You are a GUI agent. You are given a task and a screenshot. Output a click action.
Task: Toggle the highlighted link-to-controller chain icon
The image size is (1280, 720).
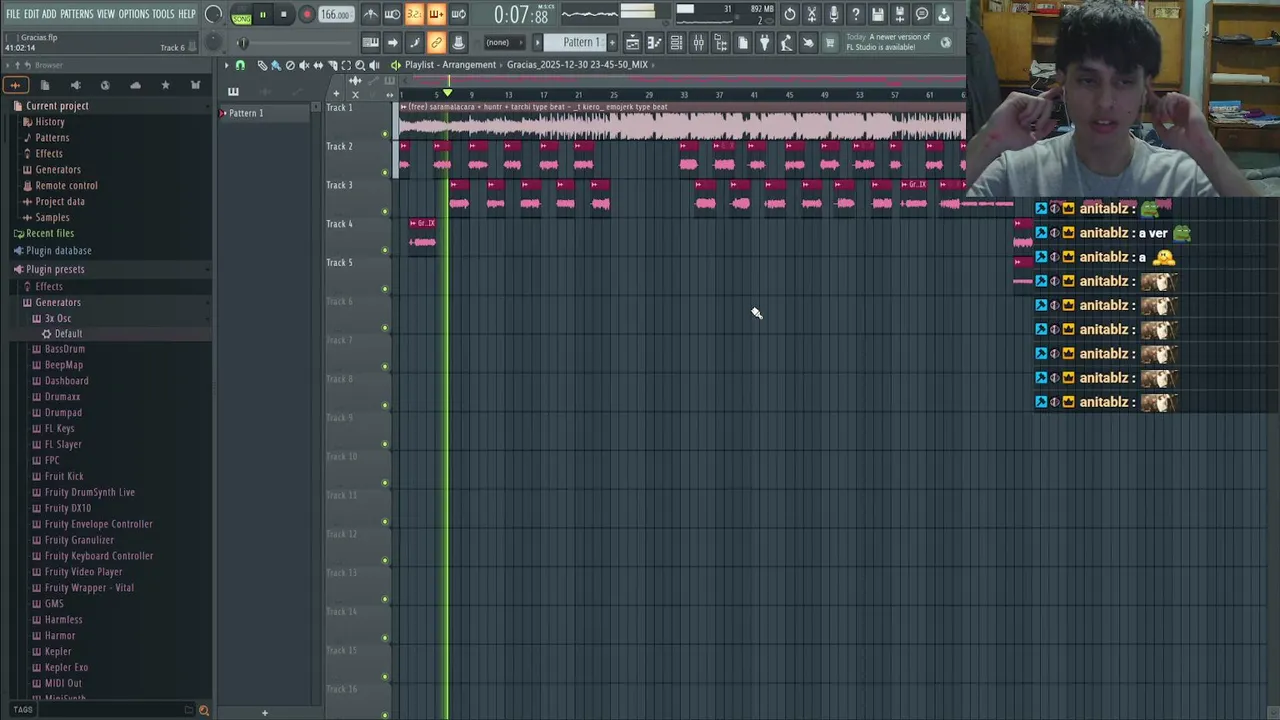click(436, 42)
